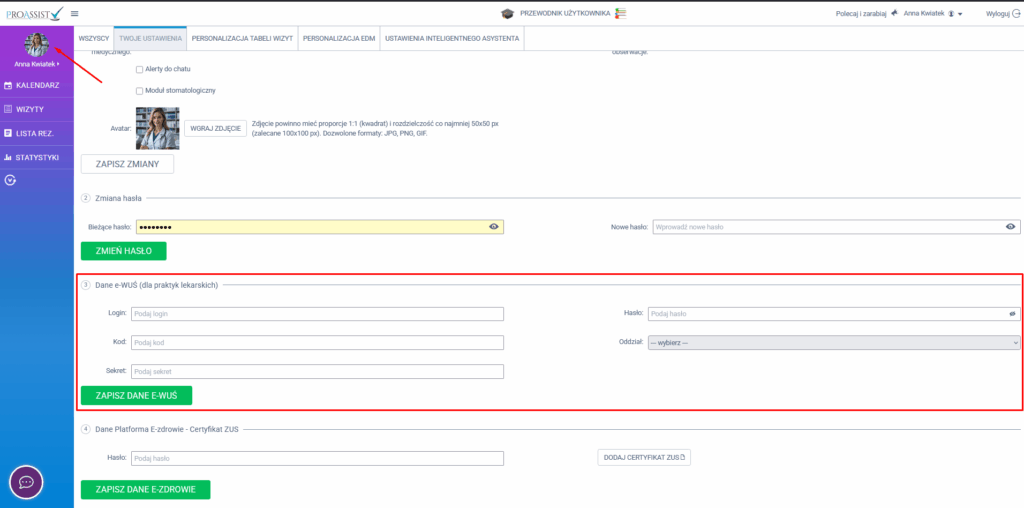
Task: Click the hamburger menu icon beside the logo
Action: [74, 13]
